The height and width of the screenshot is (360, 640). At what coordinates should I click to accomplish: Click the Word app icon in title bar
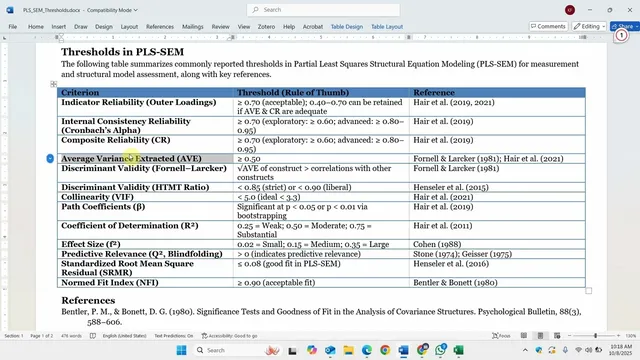pos(10,10)
